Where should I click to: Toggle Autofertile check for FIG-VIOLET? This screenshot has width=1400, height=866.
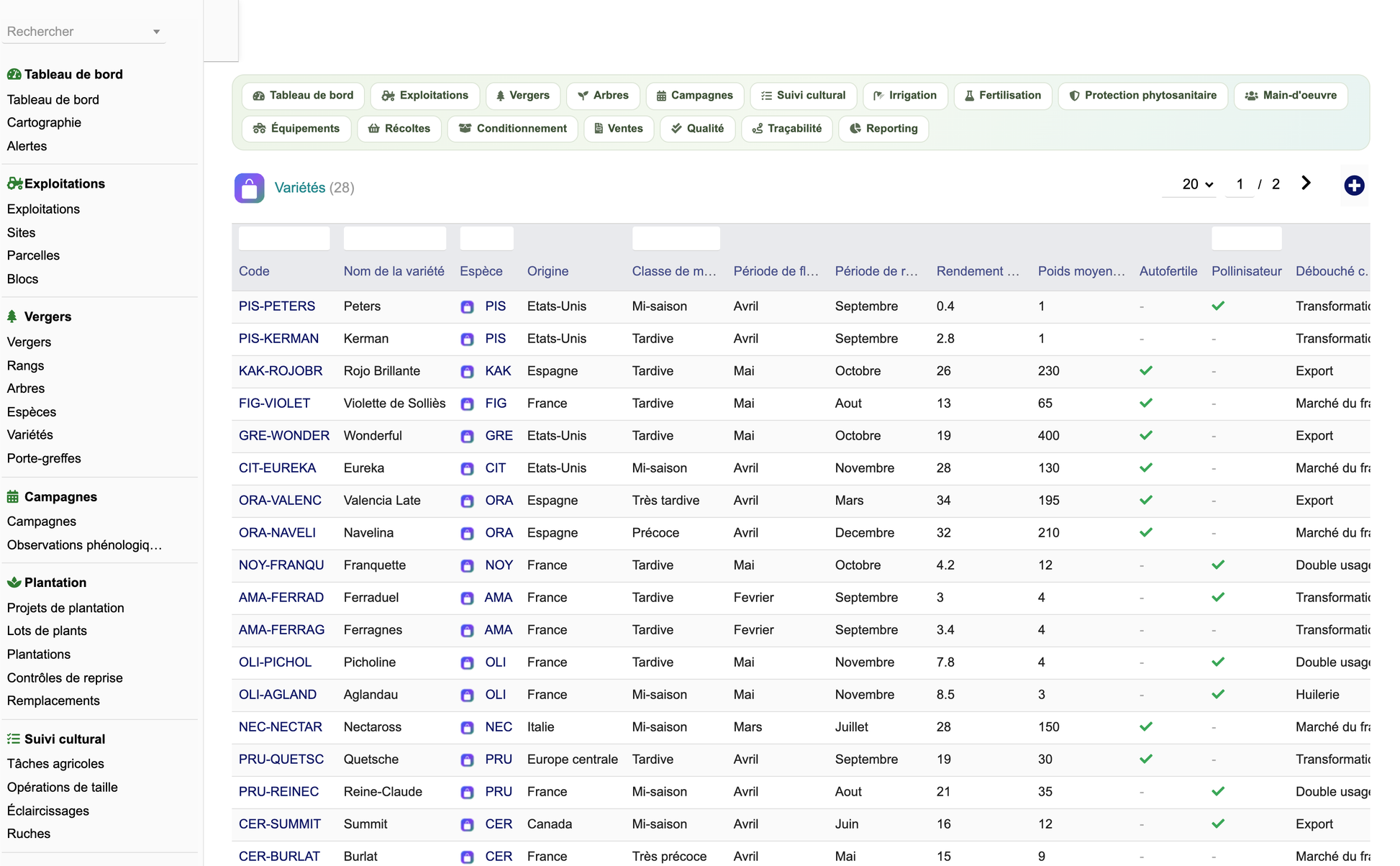[x=1146, y=403]
